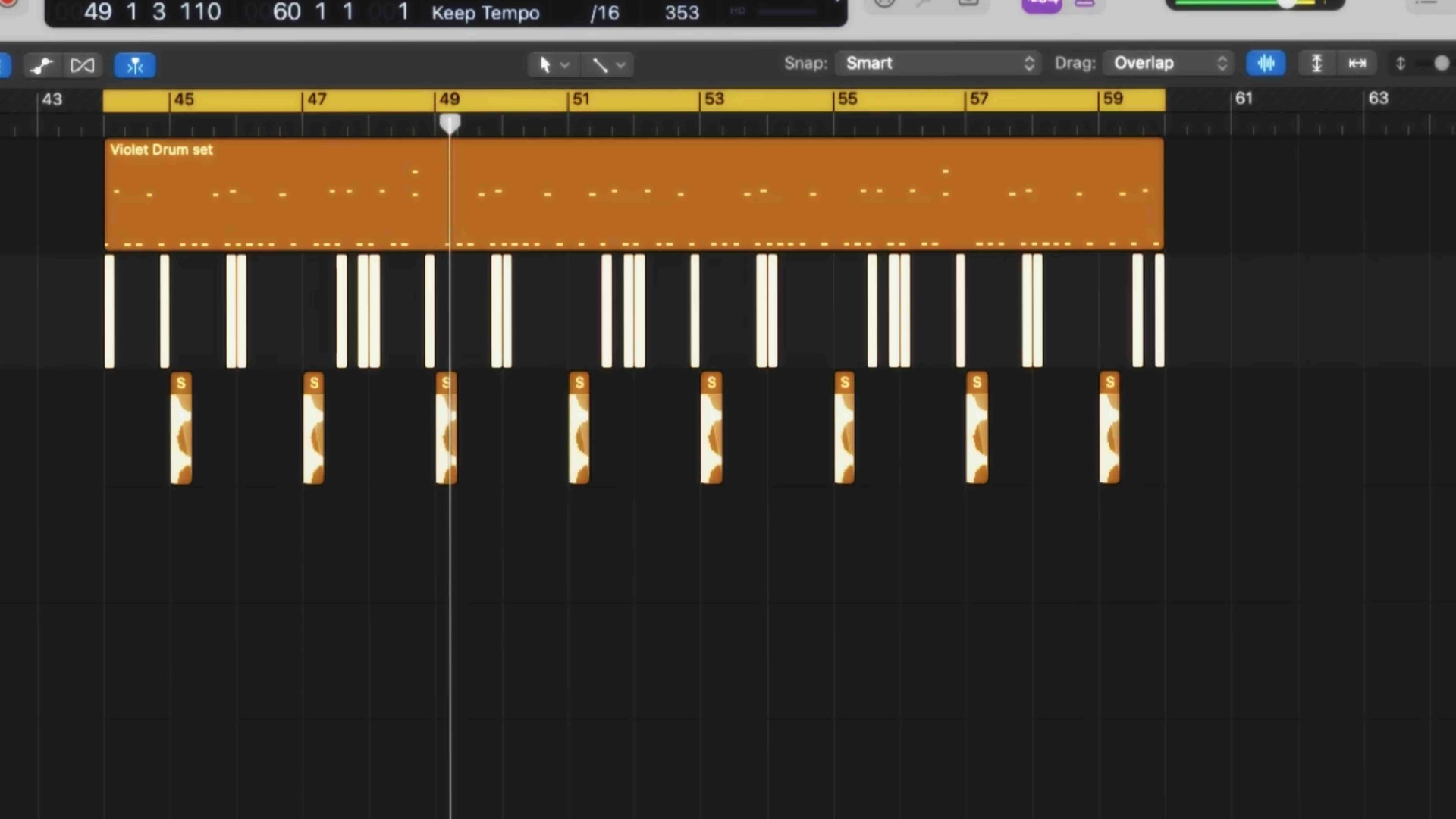Open the secondary tool menu
Viewport: 1456px width, 819px height.
click(608, 65)
